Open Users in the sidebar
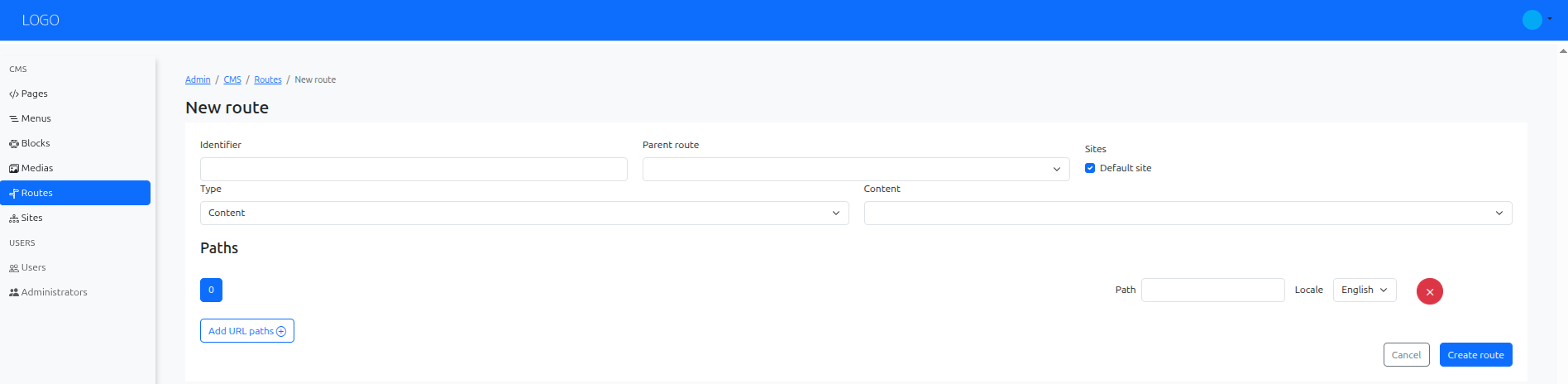This screenshot has width=1568, height=384. pos(75,267)
